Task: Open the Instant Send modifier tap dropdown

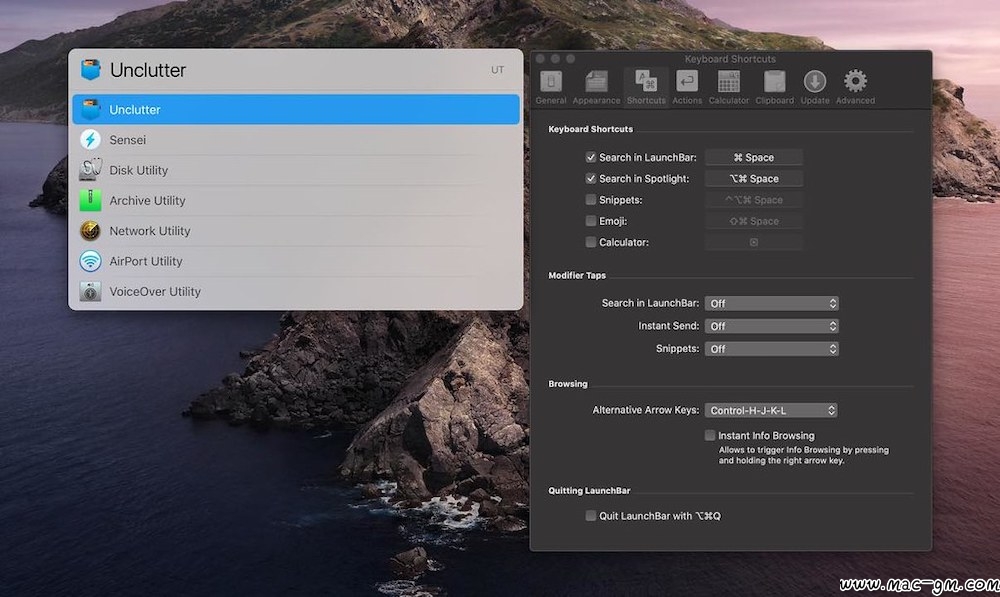Action: [772, 326]
